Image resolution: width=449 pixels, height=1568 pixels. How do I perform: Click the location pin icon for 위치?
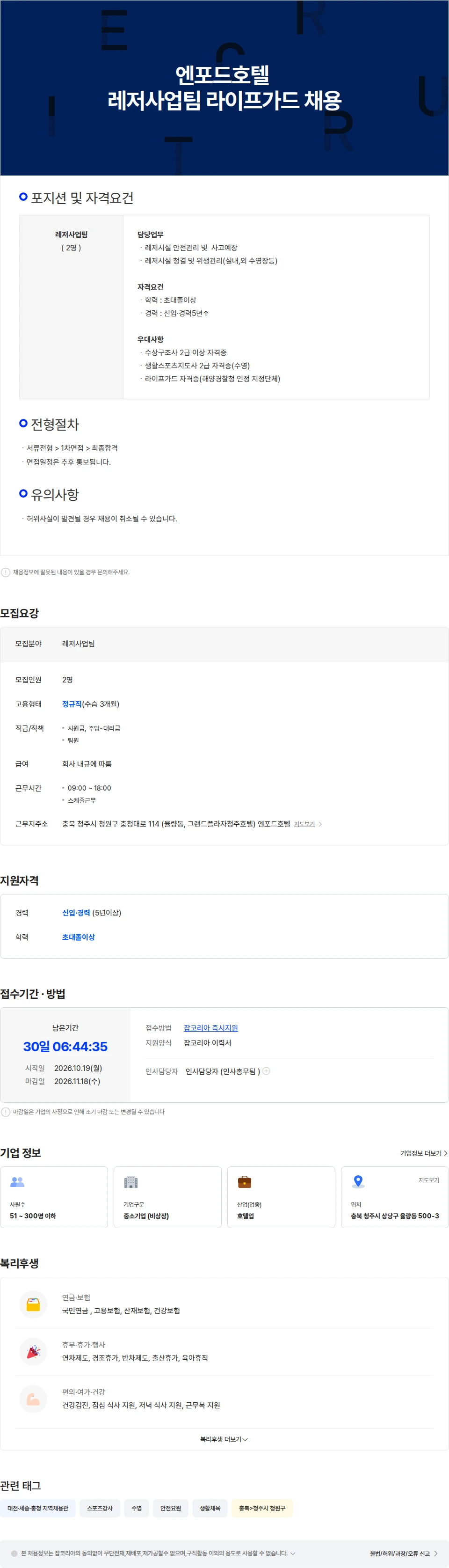click(358, 1181)
